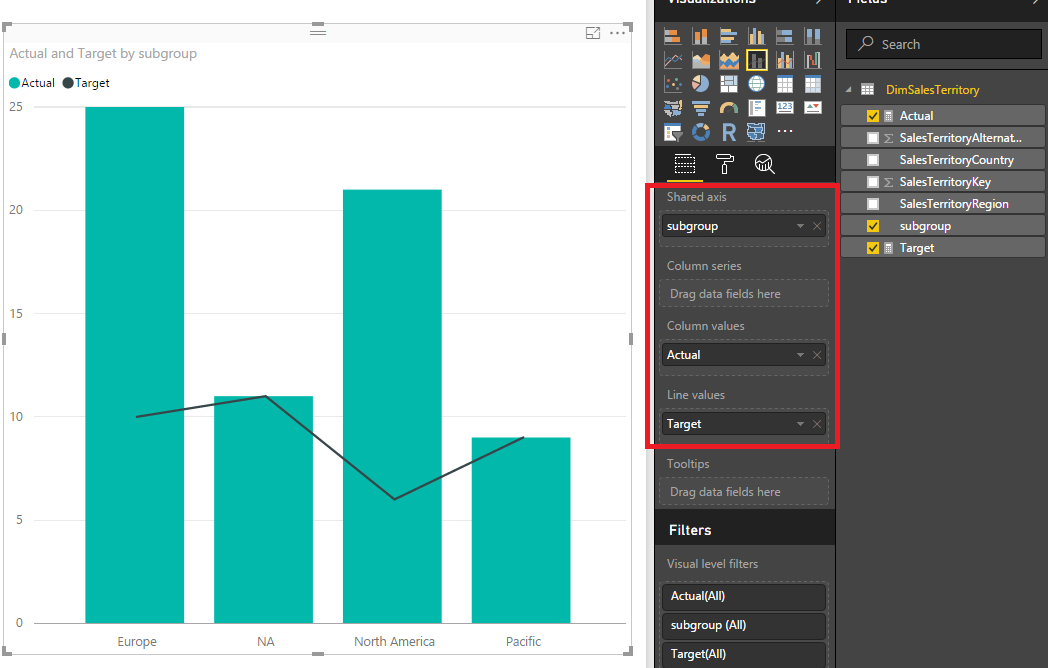Remove Target from Line values
1048x668 pixels.
817,424
